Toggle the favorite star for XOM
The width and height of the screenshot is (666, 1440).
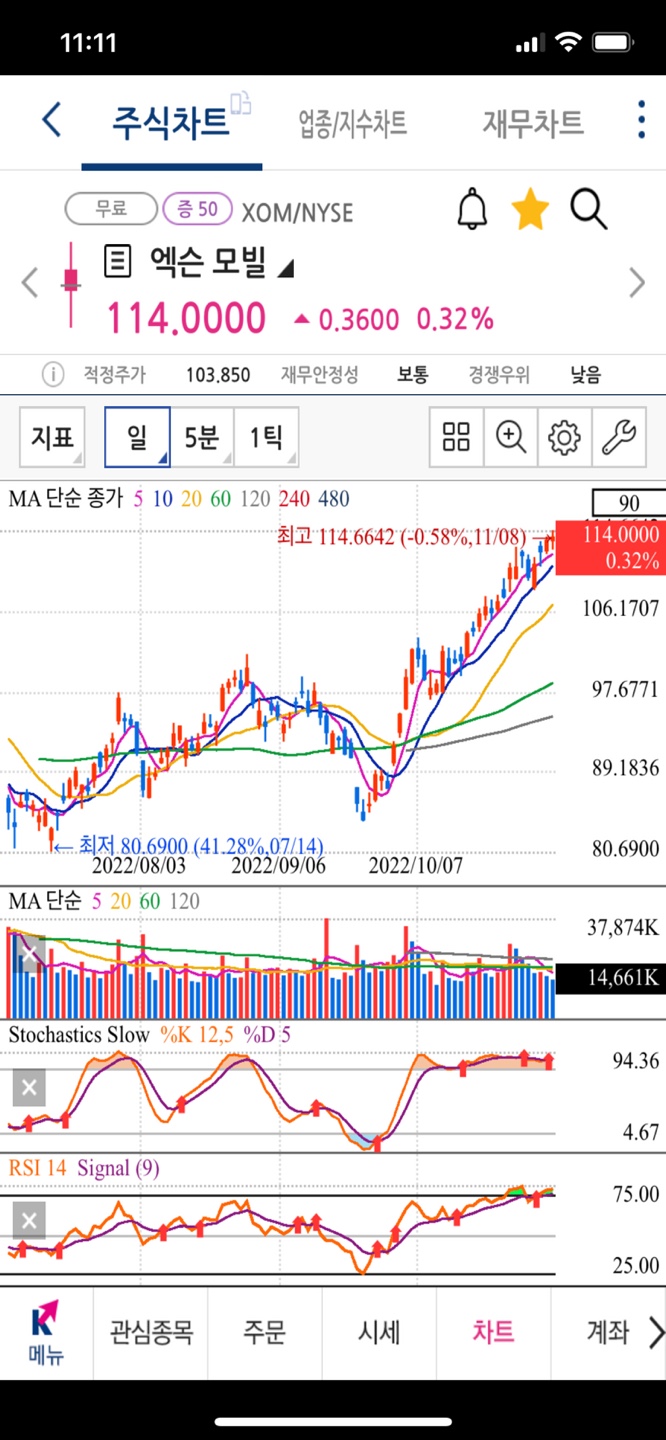pyautogui.click(x=530, y=209)
